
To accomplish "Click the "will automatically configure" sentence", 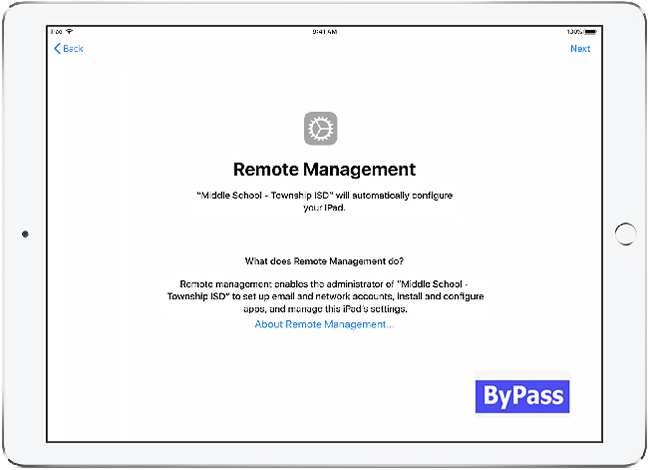I will (x=324, y=201).
